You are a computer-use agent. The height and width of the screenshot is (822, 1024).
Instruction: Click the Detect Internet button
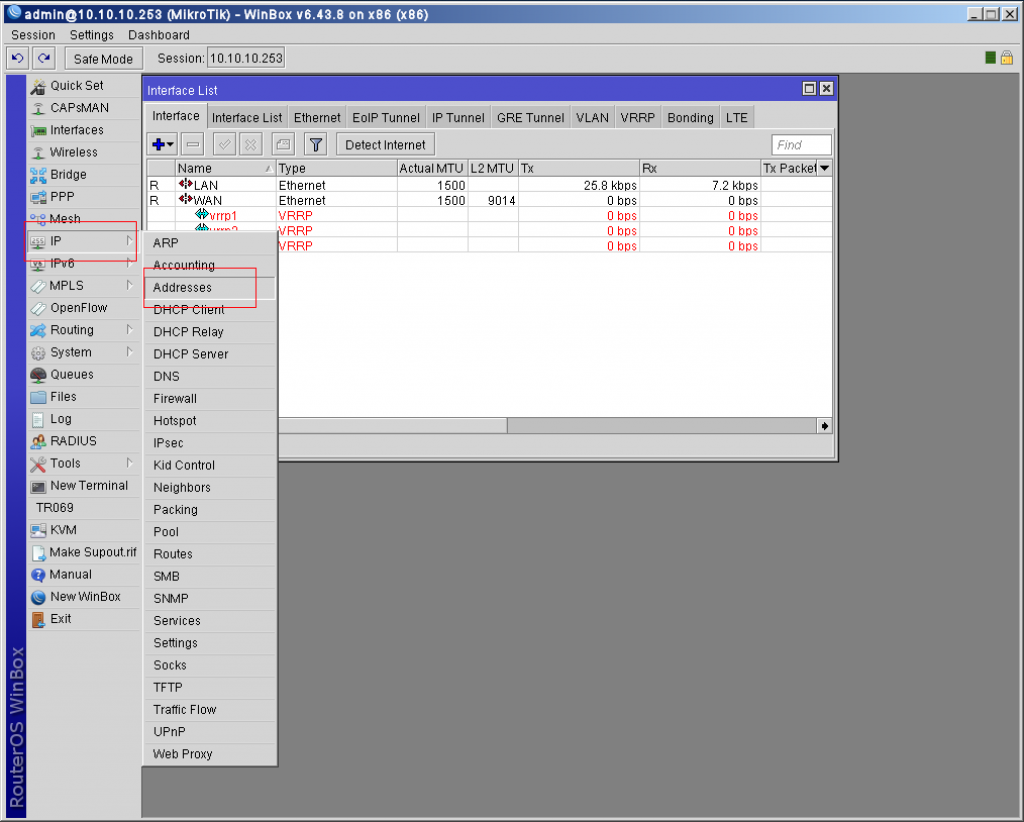point(385,145)
